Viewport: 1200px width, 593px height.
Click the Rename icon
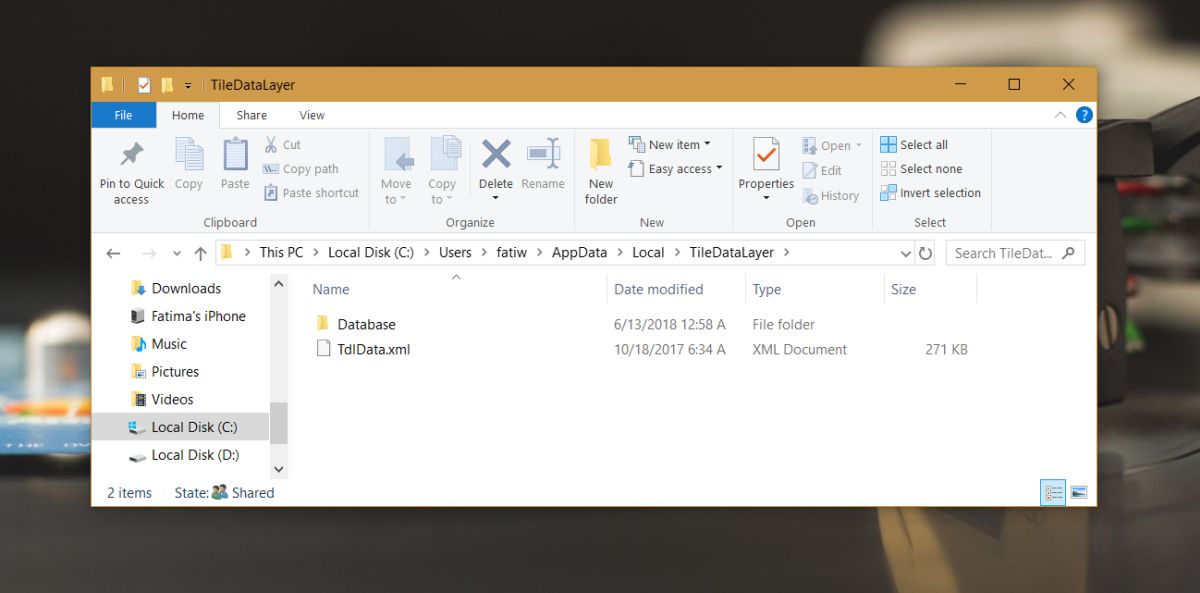[x=543, y=154]
